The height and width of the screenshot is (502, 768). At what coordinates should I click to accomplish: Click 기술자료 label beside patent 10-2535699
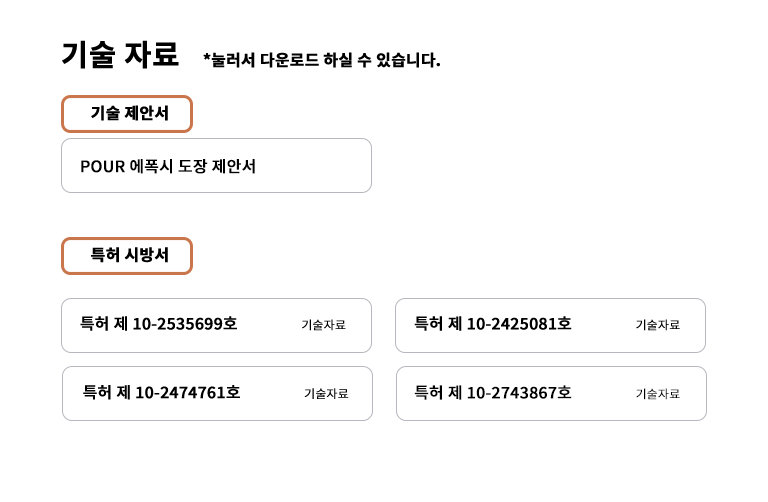click(323, 325)
